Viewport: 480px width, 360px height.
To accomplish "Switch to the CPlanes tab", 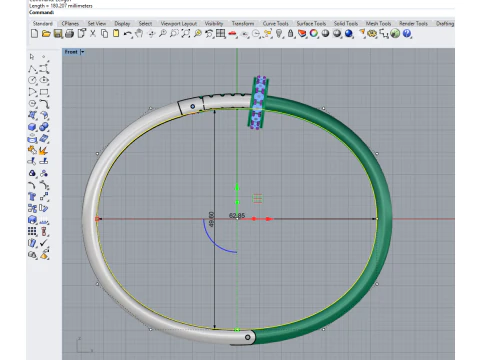I will (70, 24).
